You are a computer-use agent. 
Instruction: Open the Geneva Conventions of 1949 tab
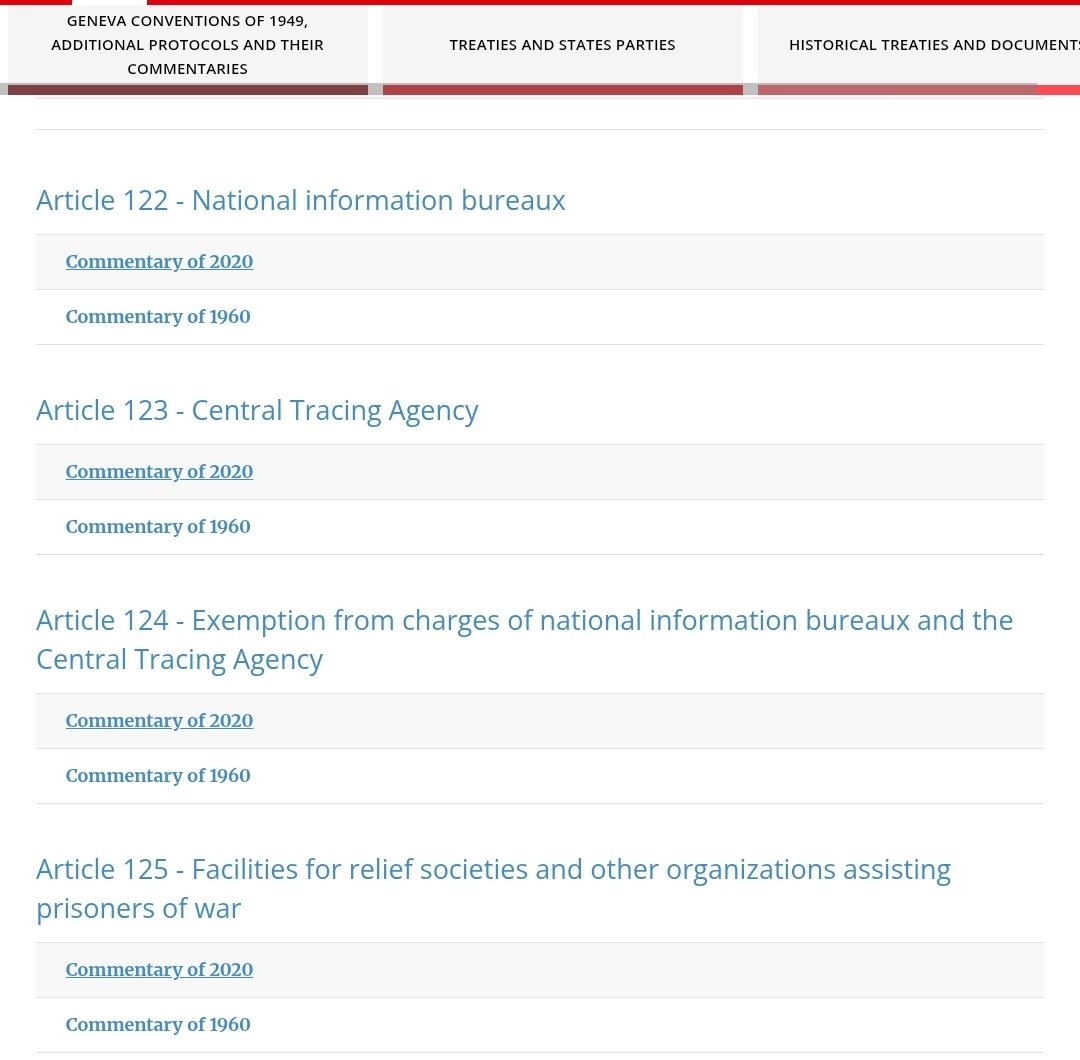tap(187, 45)
